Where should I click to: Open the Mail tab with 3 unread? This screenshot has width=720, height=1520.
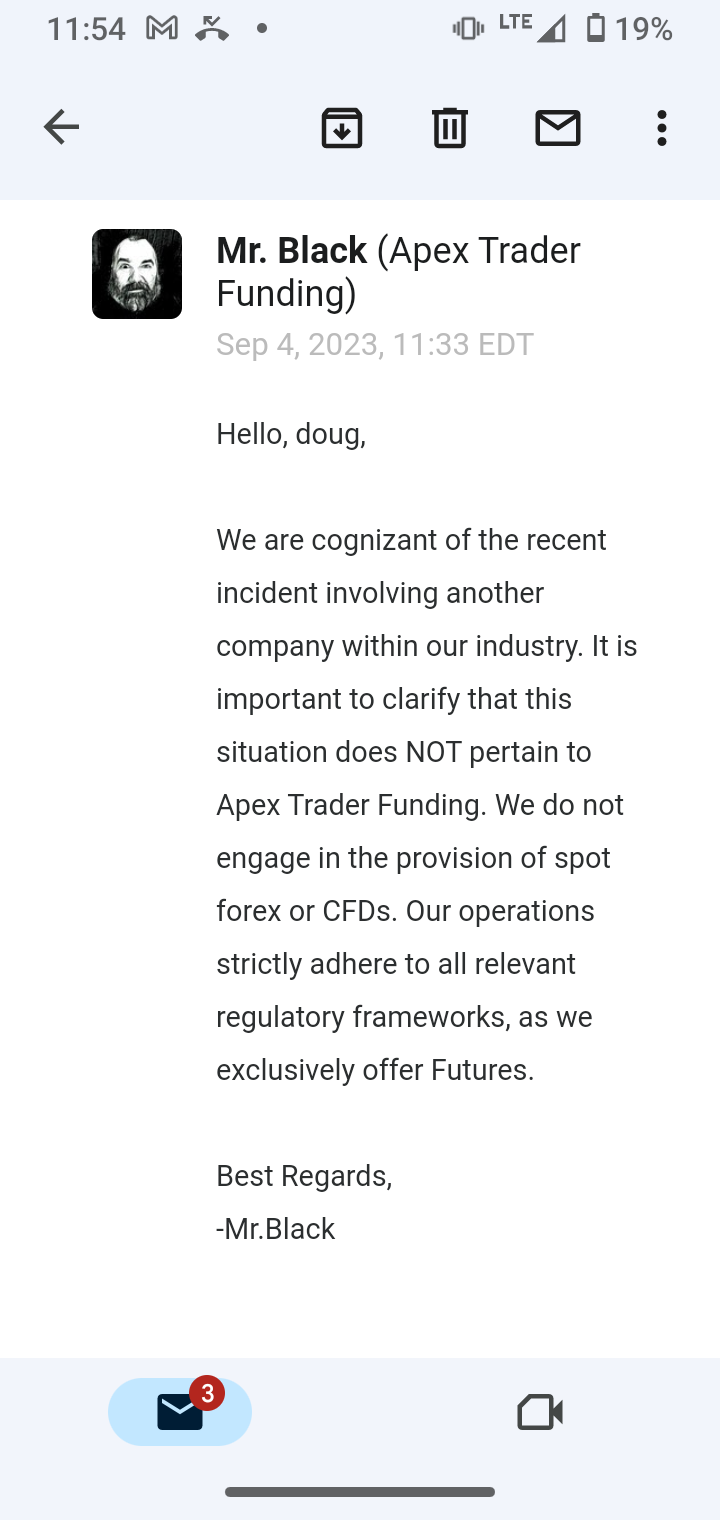coord(180,1411)
